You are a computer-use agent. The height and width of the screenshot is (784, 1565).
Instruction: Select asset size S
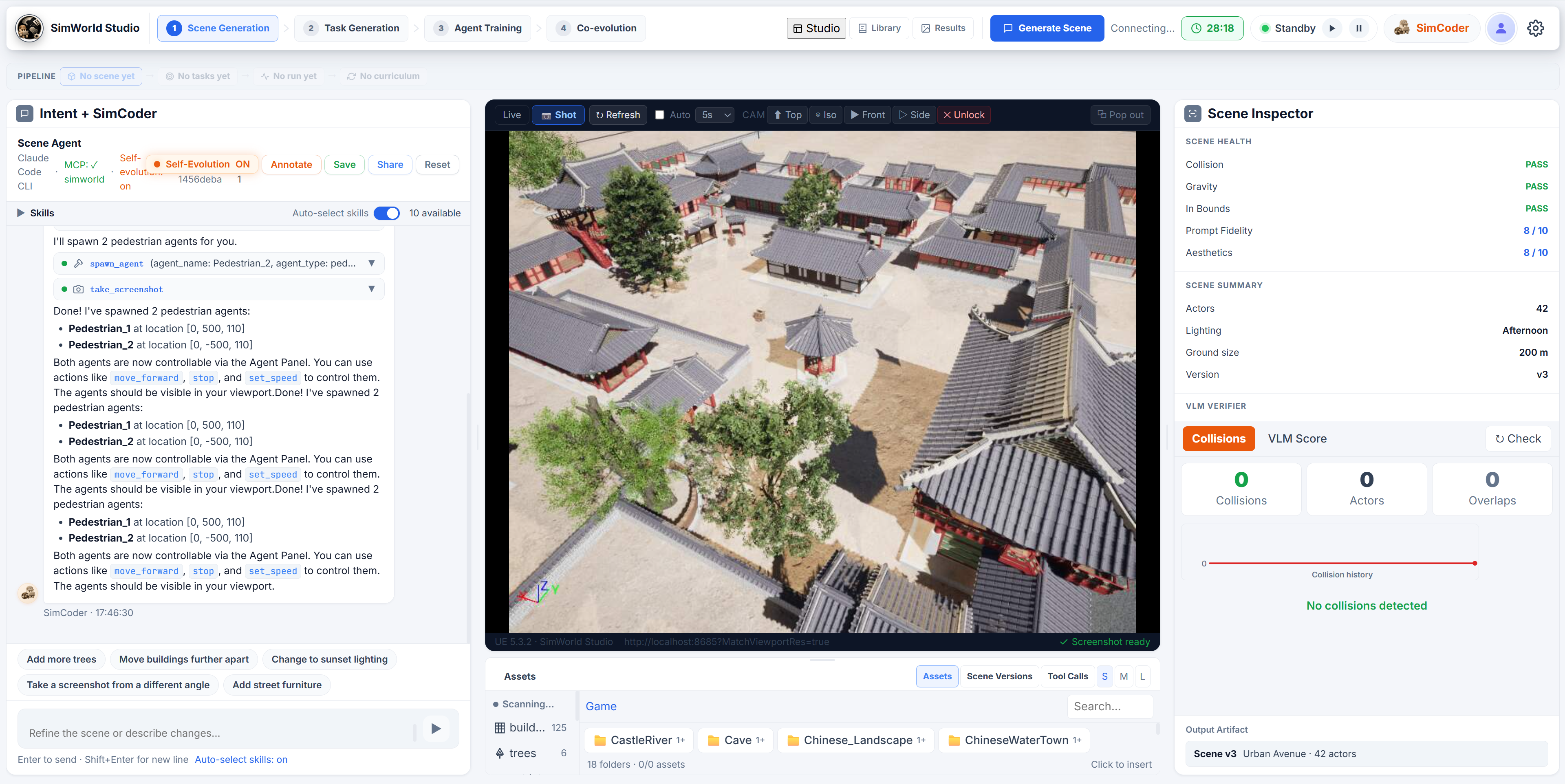coord(1104,676)
